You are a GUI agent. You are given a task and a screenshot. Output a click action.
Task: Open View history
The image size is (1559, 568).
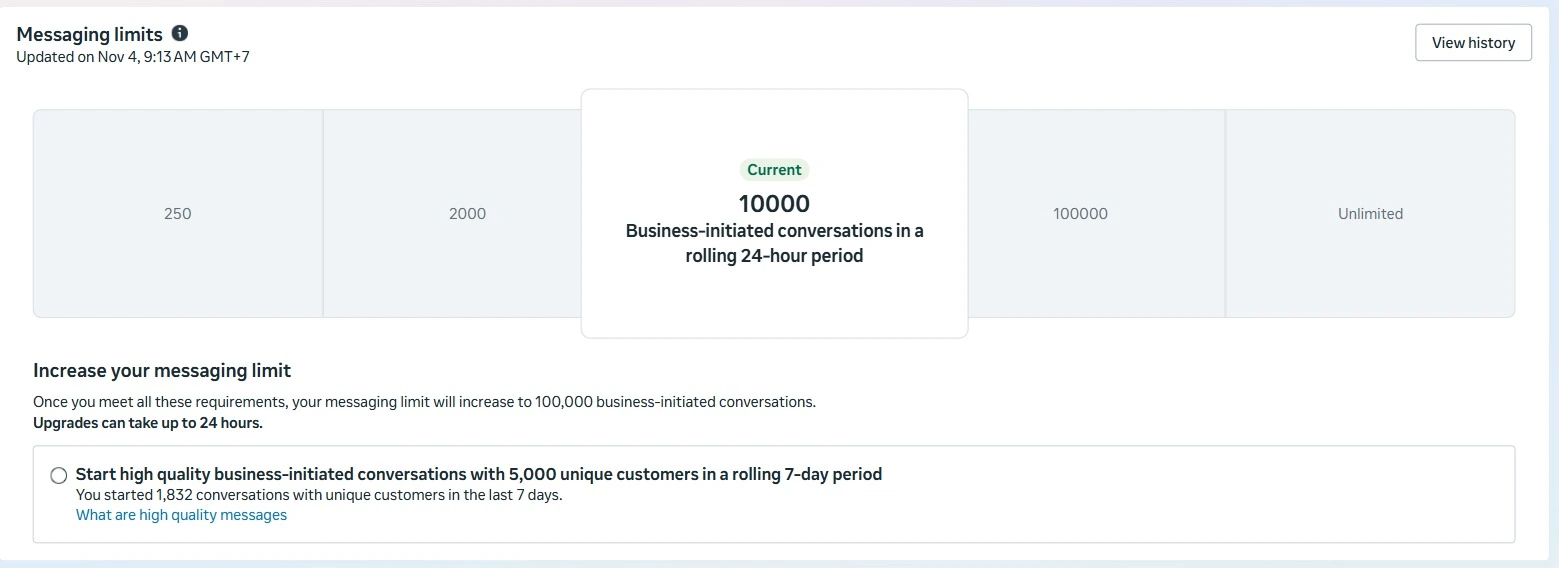[1473, 43]
